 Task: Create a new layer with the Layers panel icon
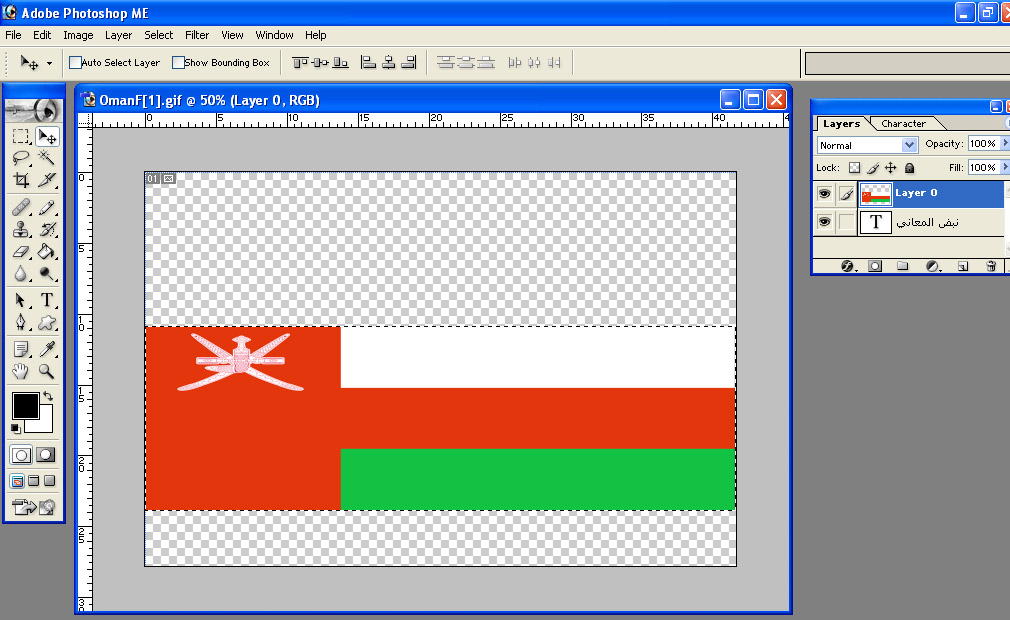tap(963, 266)
